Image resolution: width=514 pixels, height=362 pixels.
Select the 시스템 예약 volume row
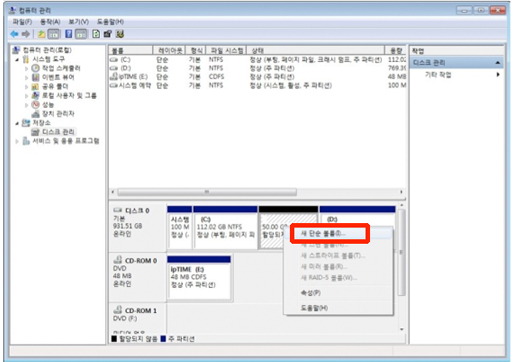(x=258, y=85)
